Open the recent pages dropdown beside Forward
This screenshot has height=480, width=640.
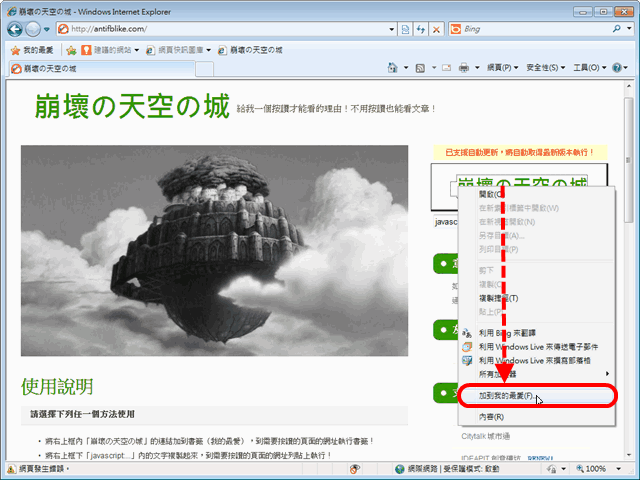(x=47, y=29)
